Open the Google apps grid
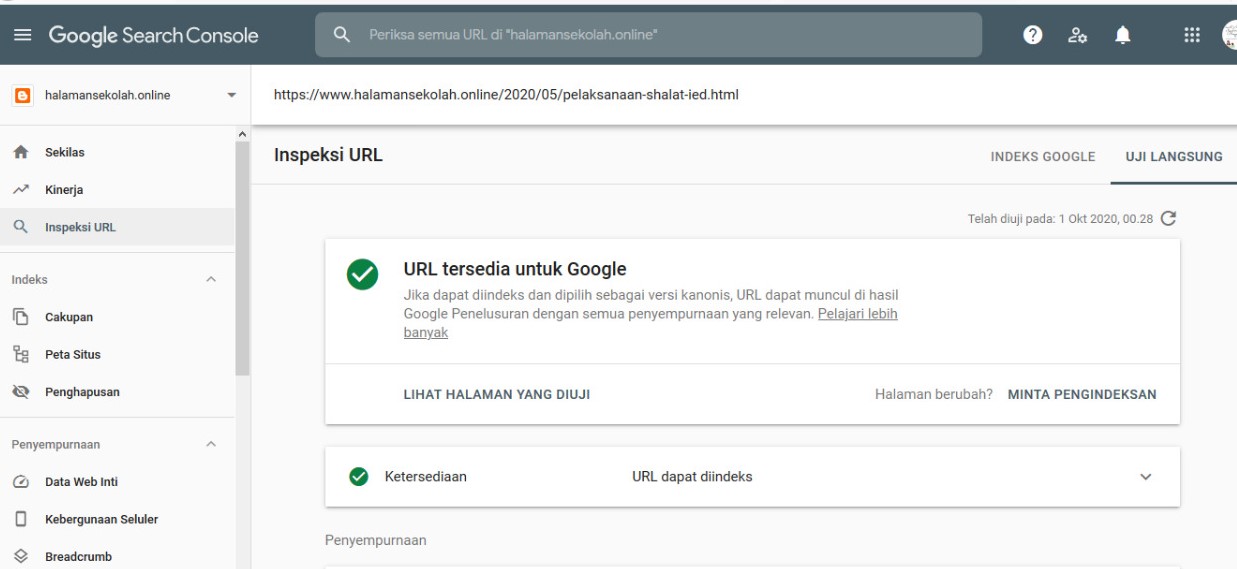Viewport: 1237px width, 569px height. (1191, 35)
